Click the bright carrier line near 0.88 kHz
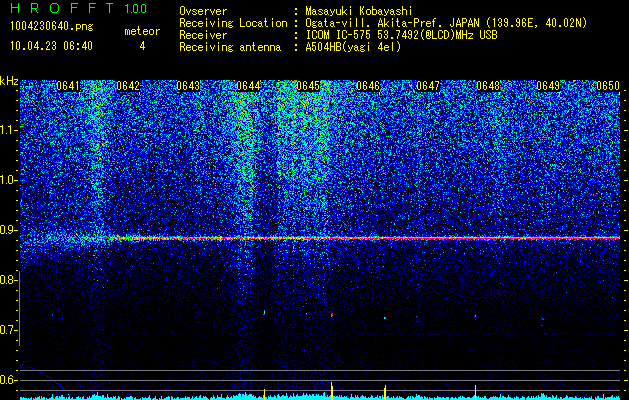The width and height of the screenshot is (629, 400). tap(363, 238)
